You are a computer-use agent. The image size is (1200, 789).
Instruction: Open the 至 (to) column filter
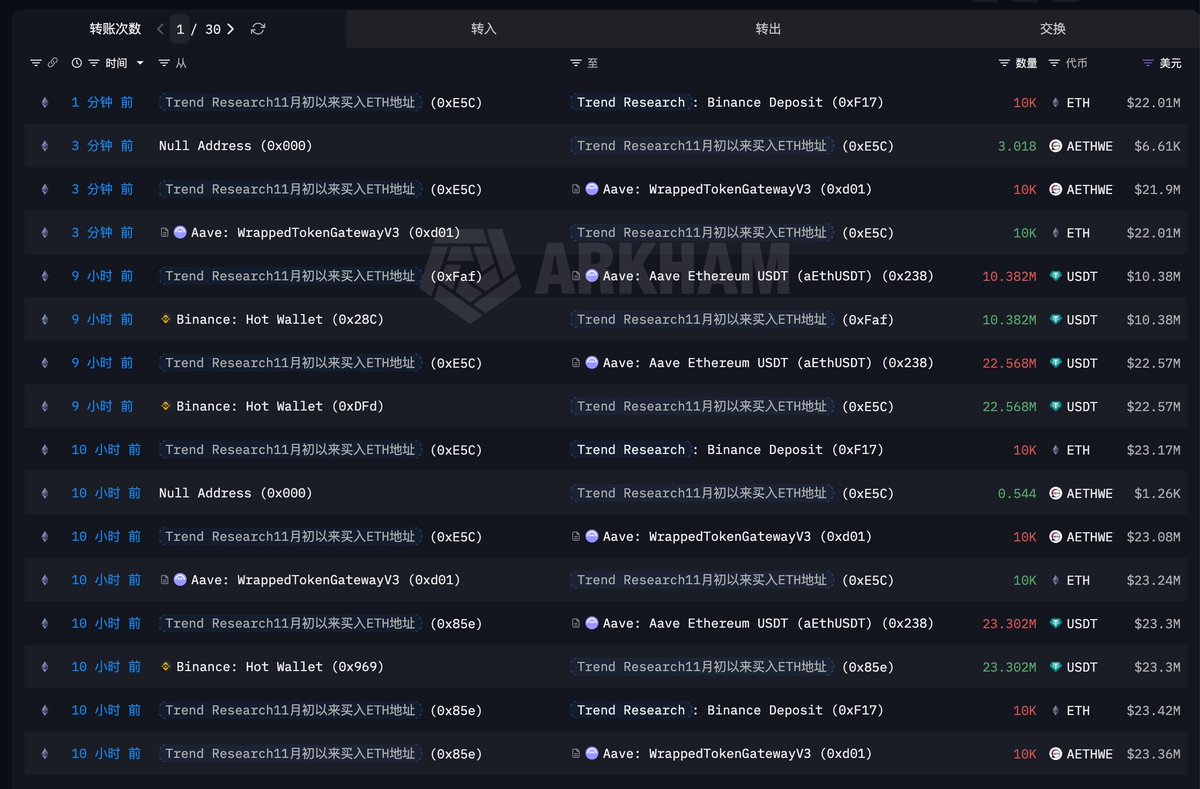[x=576, y=63]
